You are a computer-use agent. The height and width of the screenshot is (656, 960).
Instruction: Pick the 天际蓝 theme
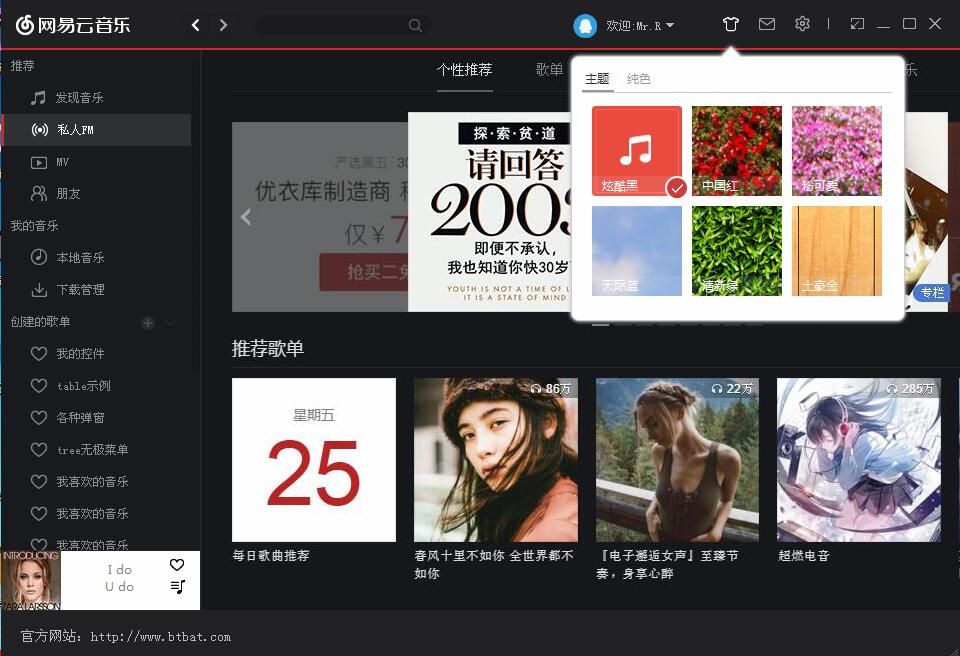(637, 251)
